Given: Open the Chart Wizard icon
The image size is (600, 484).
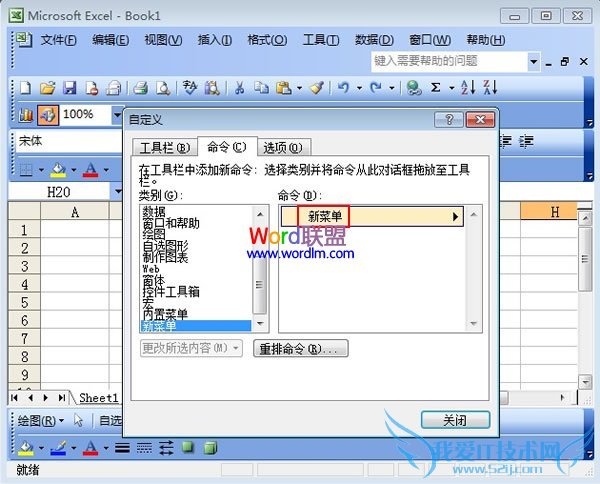Looking at the screenshot, I should (x=26, y=115).
